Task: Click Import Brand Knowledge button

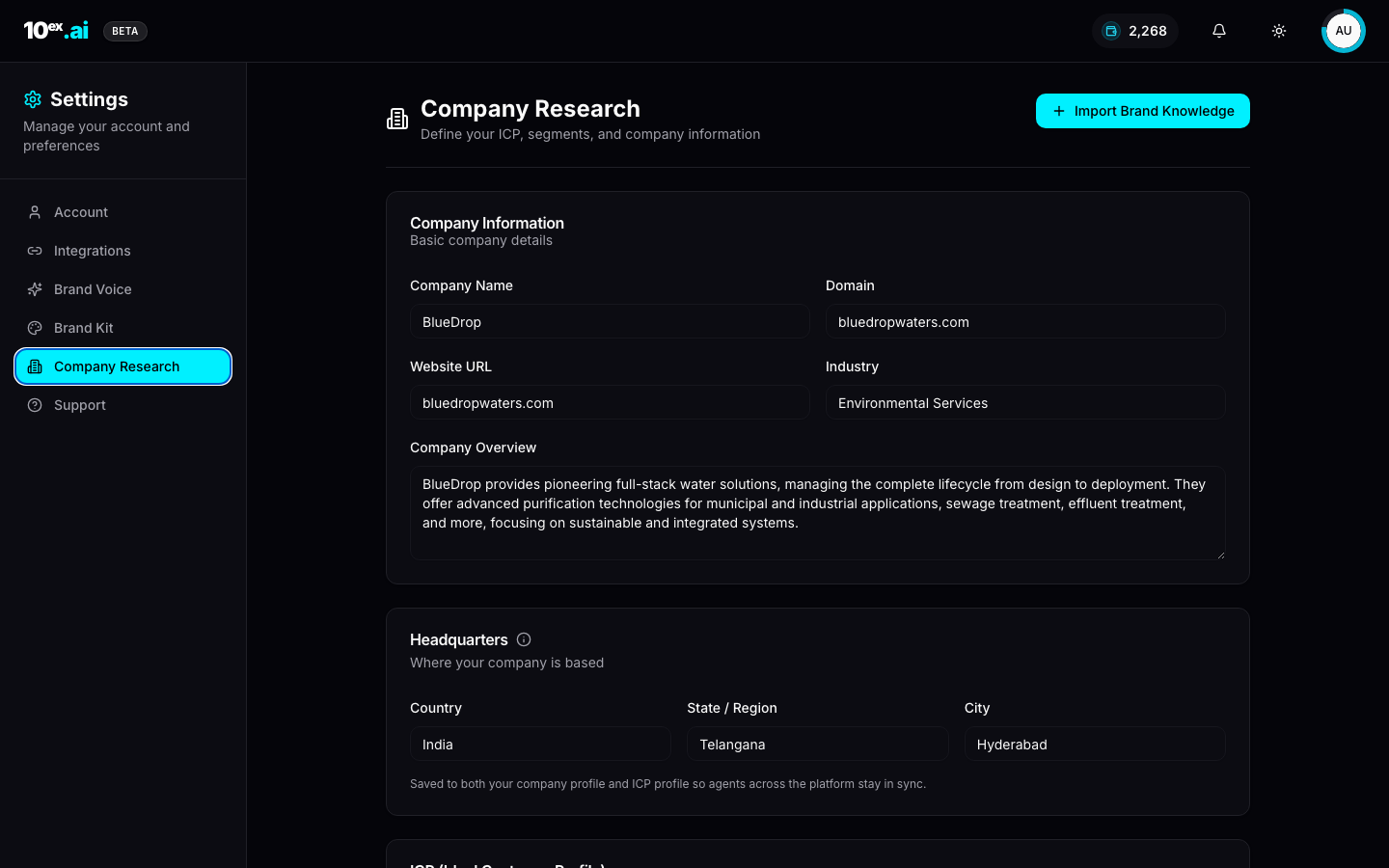Action: coord(1143,111)
